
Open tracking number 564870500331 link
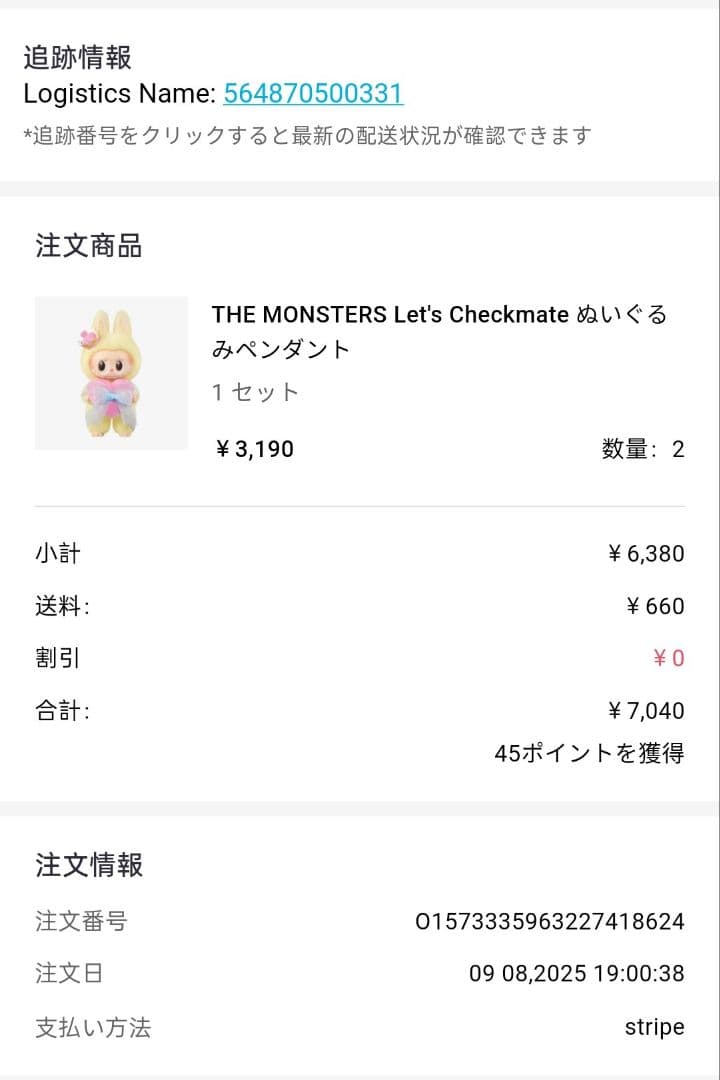(313, 94)
